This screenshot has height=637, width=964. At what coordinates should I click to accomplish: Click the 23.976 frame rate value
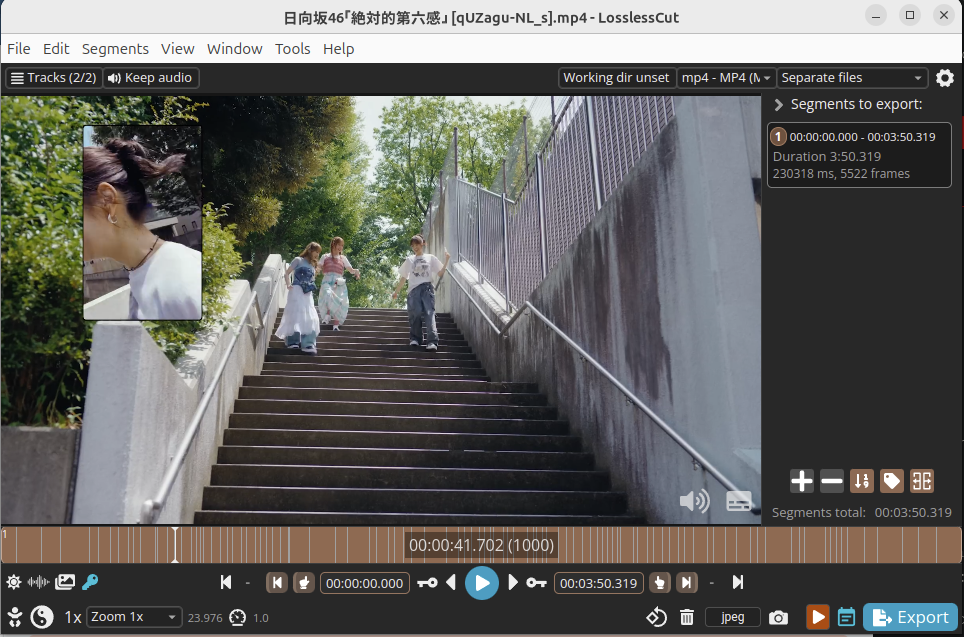coord(205,618)
